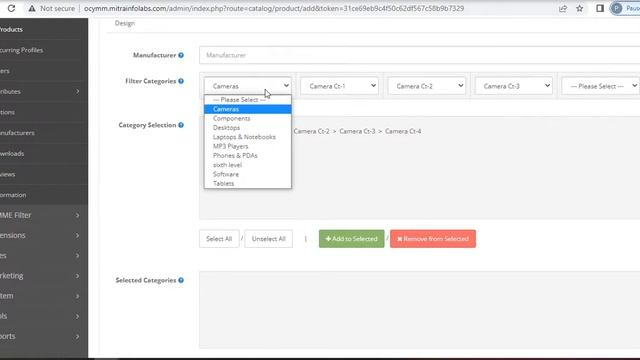
Task: Open Manufacturer help tooltip icon
Action: pyautogui.click(x=181, y=55)
